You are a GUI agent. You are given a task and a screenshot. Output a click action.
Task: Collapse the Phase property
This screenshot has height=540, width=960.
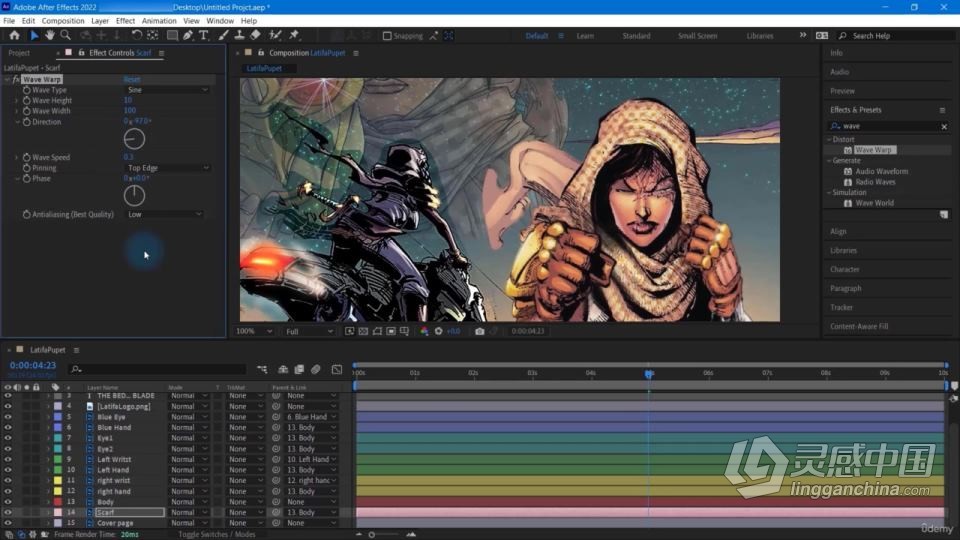tap(17, 179)
